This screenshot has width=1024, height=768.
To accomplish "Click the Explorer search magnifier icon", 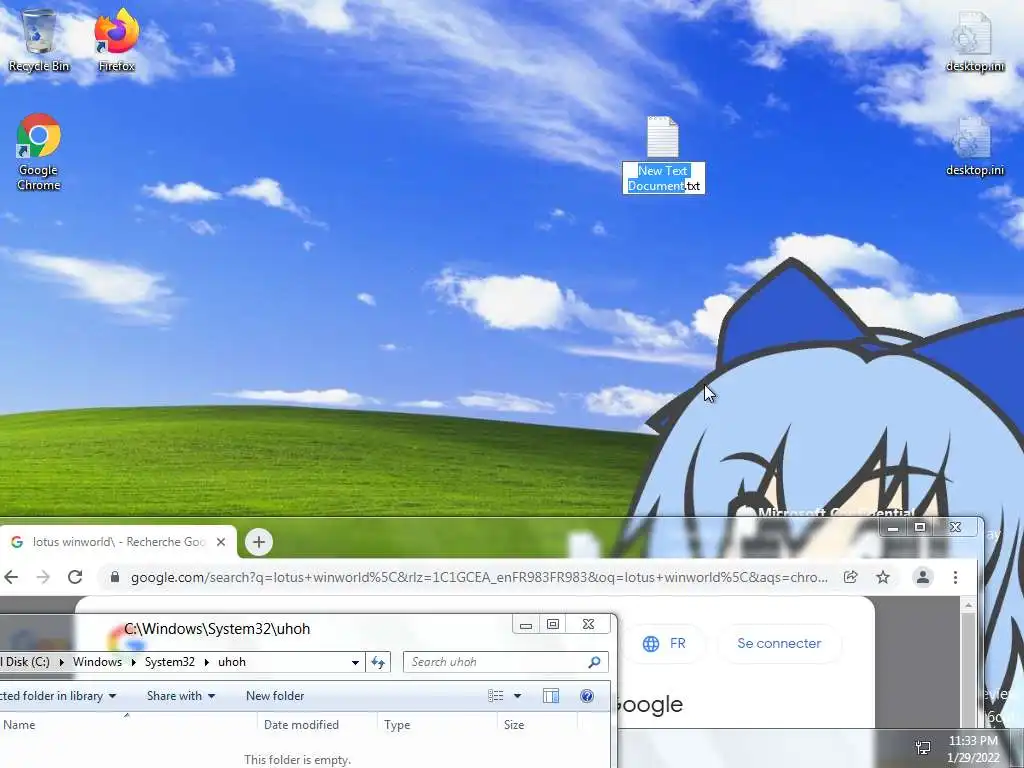I will pos(594,662).
